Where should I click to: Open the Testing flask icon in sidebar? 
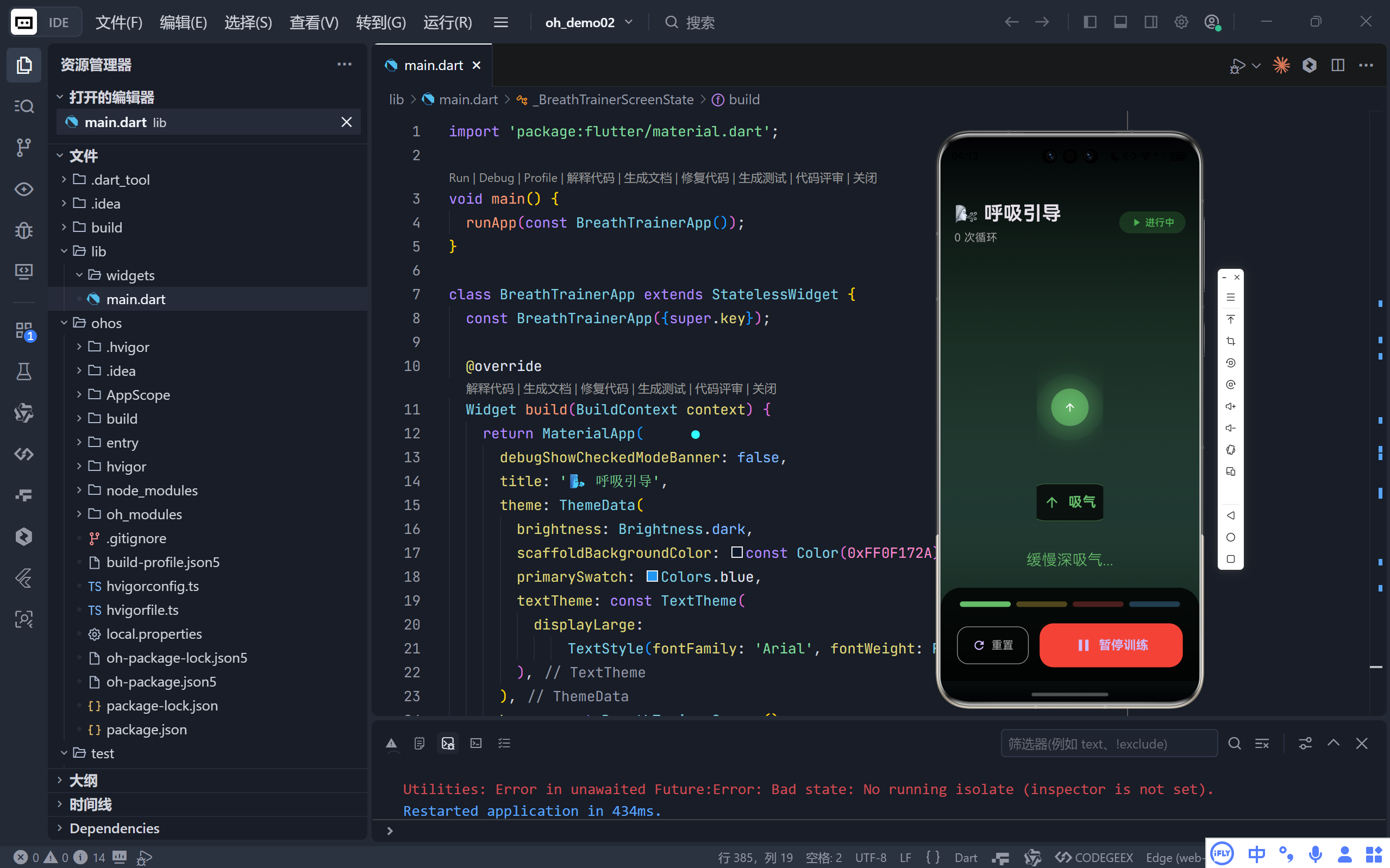pos(23,372)
